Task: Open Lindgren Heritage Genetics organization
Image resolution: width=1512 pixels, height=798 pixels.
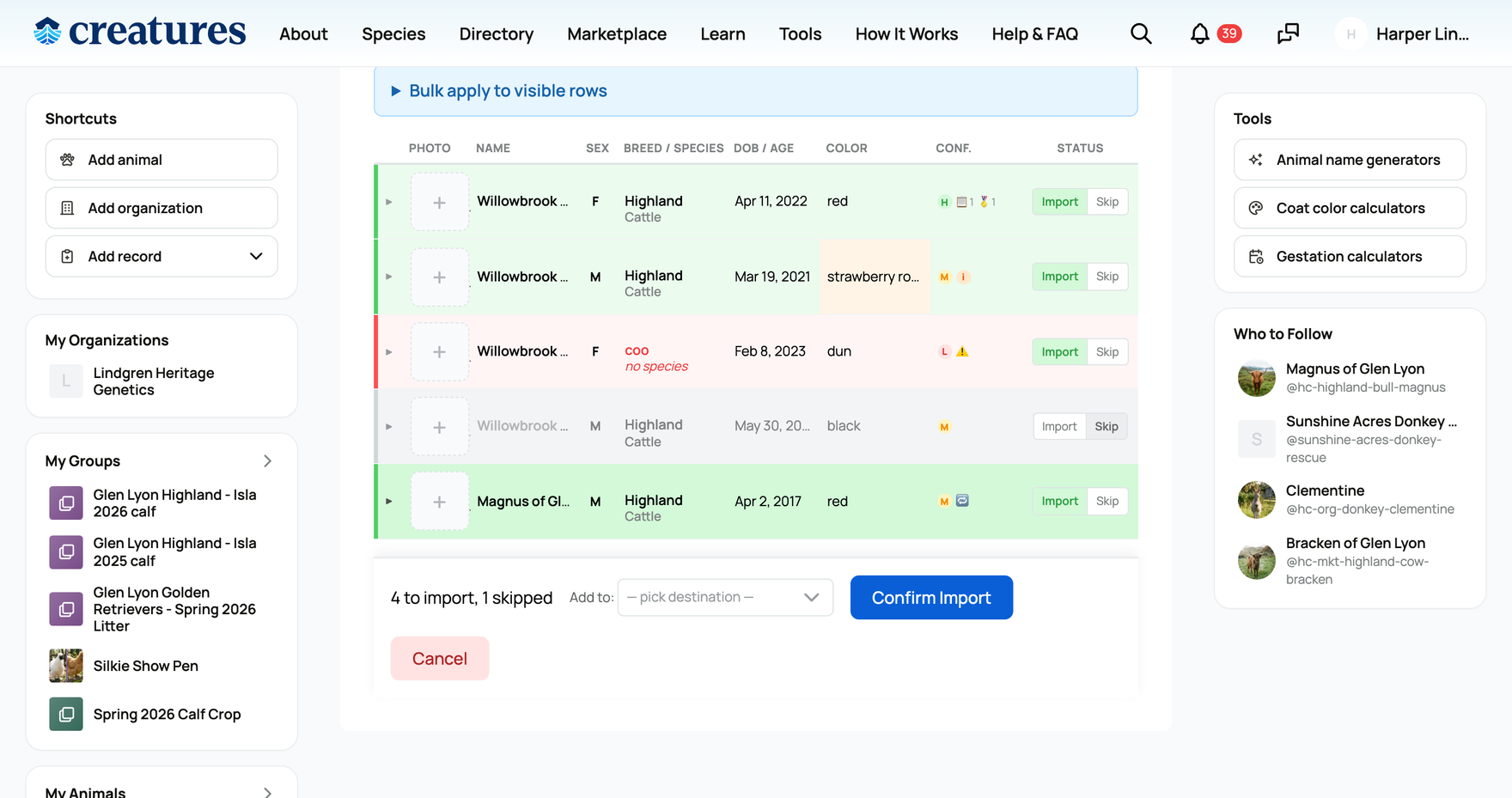Action: (154, 381)
